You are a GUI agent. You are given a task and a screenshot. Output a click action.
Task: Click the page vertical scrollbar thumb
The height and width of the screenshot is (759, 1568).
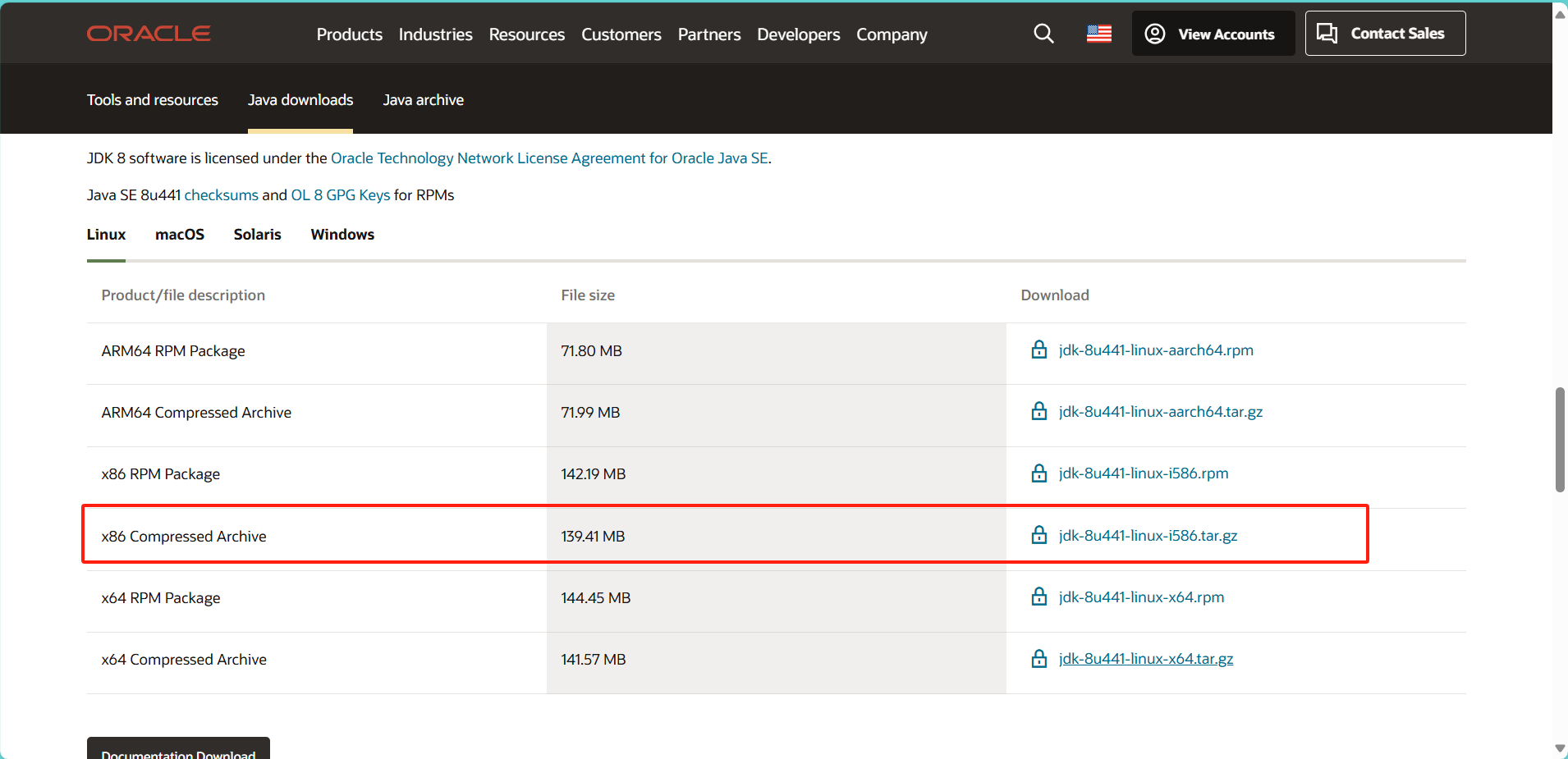pos(1560,439)
